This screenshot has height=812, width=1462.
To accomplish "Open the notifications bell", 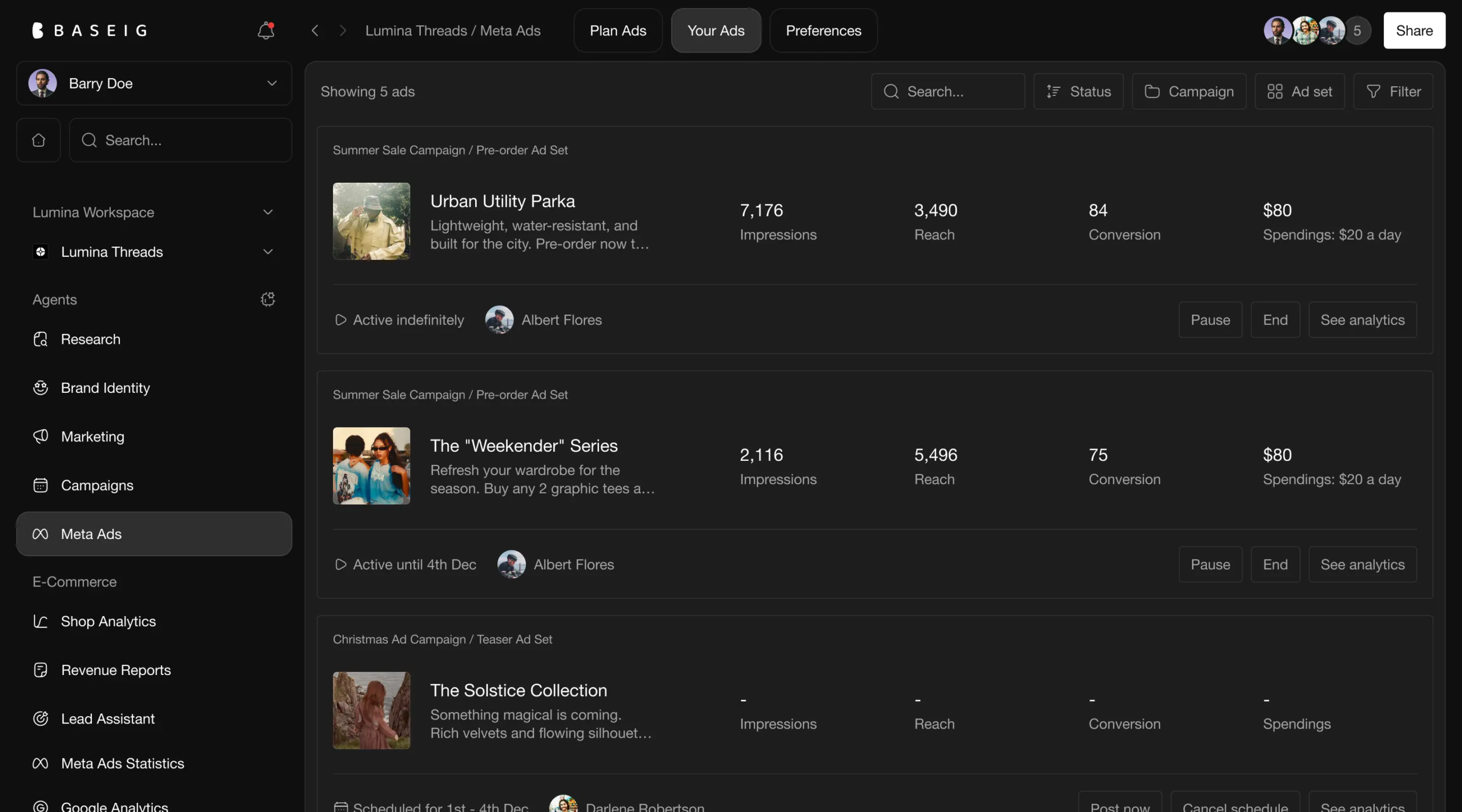I will pyautogui.click(x=266, y=30).
